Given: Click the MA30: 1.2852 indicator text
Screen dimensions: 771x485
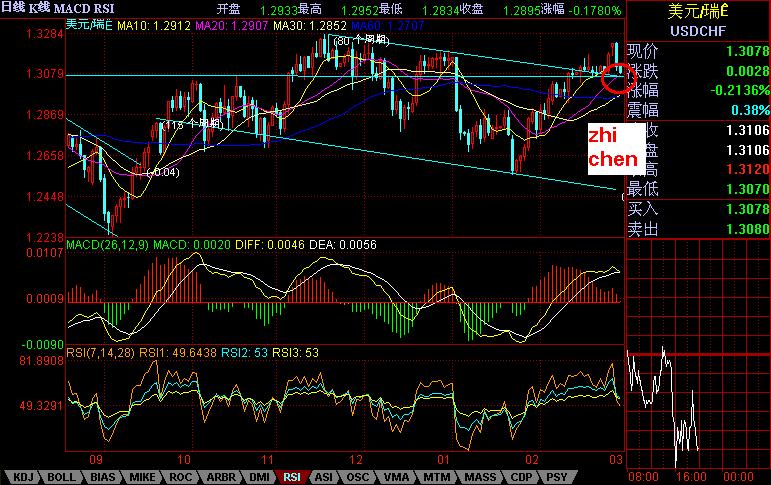Looking at the screenshot, I should coord(310,25).
